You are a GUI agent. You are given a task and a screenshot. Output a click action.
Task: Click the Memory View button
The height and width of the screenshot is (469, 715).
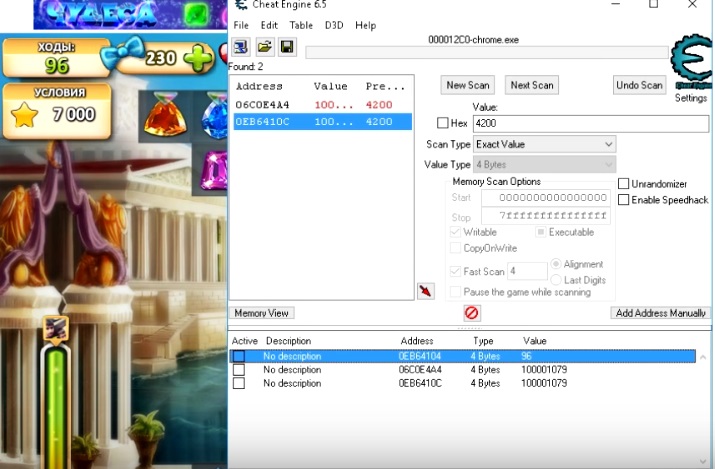[x=261, y=313]
